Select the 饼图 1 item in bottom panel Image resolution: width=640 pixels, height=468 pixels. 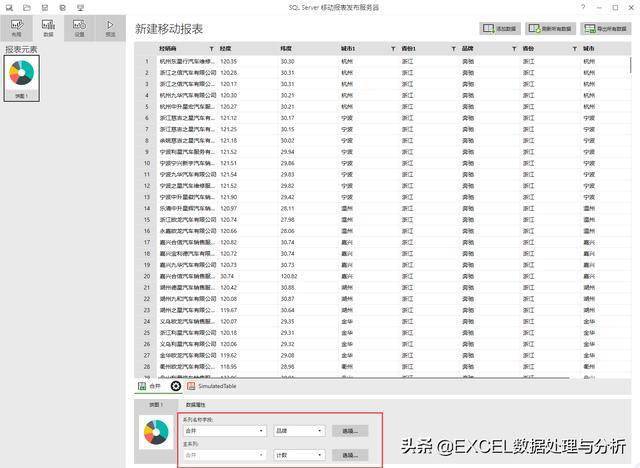(156, 405)
